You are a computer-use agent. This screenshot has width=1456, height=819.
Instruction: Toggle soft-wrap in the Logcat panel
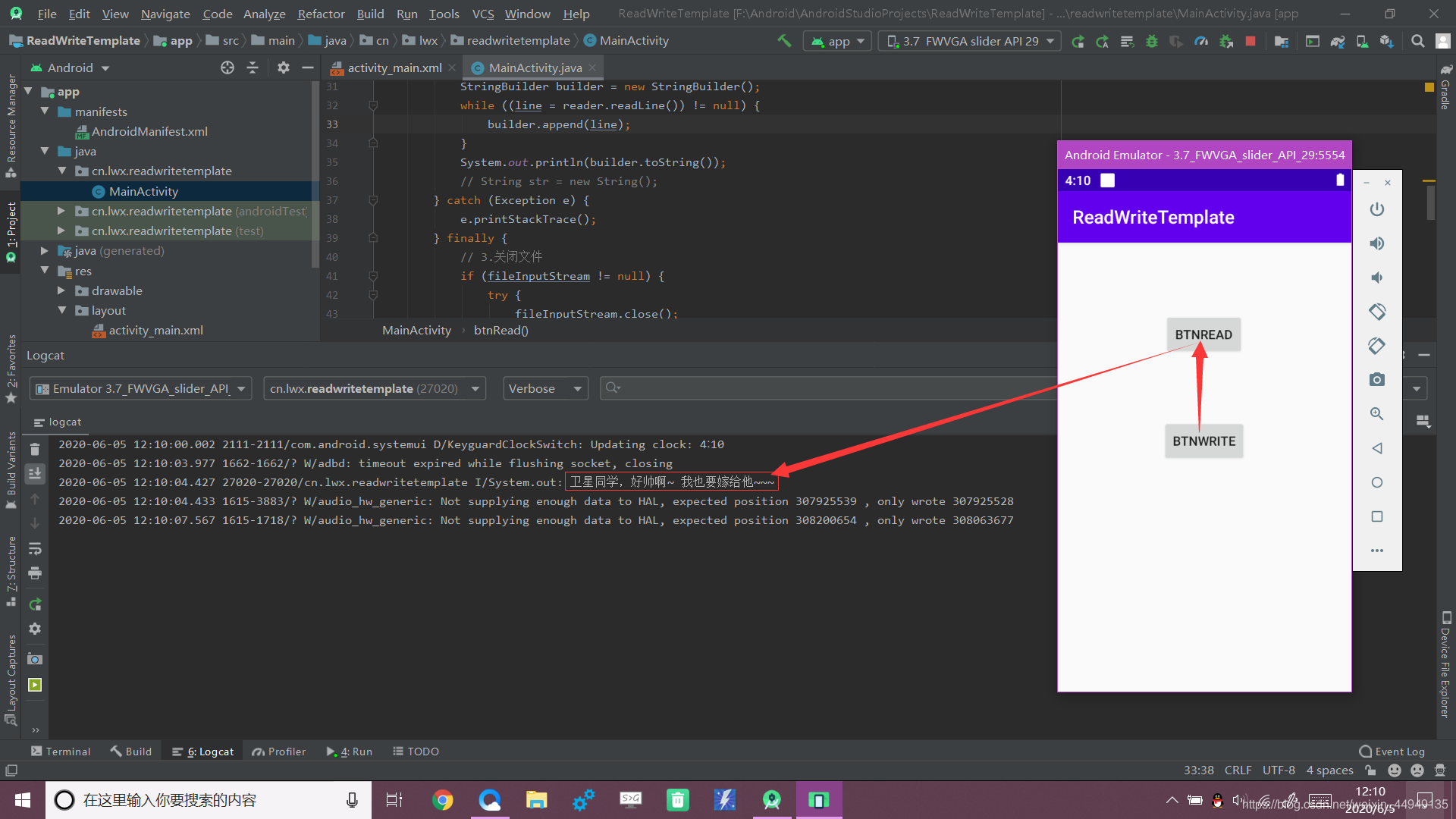pyautogui.click(x=35, y=548)
